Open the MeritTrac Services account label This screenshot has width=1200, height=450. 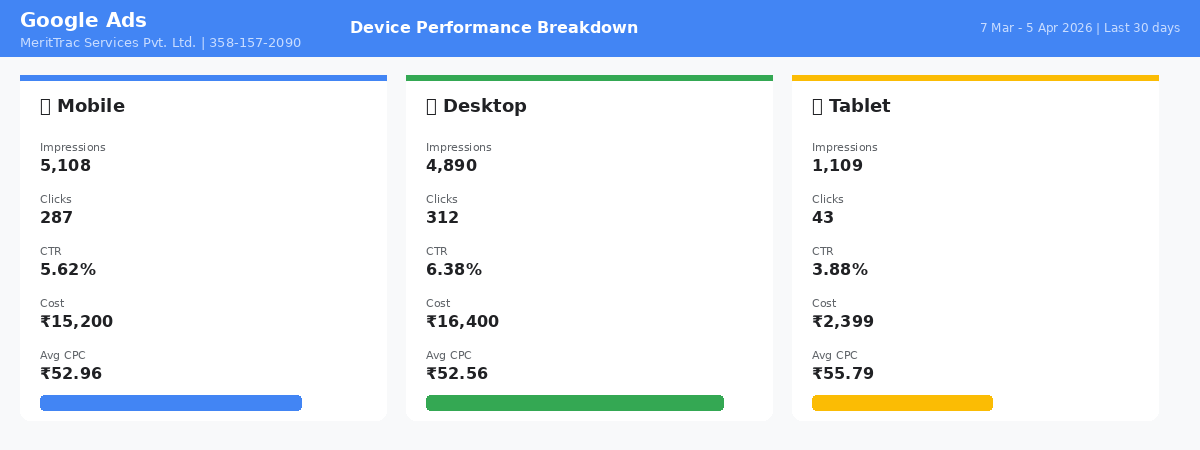click(160, 43)
